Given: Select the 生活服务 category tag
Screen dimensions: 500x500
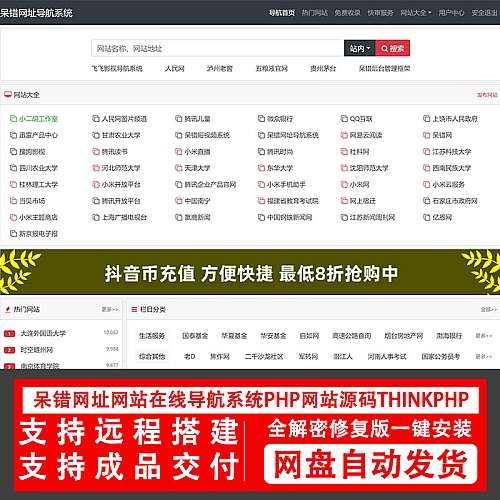Looking at the screenshot, I should coord(152,336).
